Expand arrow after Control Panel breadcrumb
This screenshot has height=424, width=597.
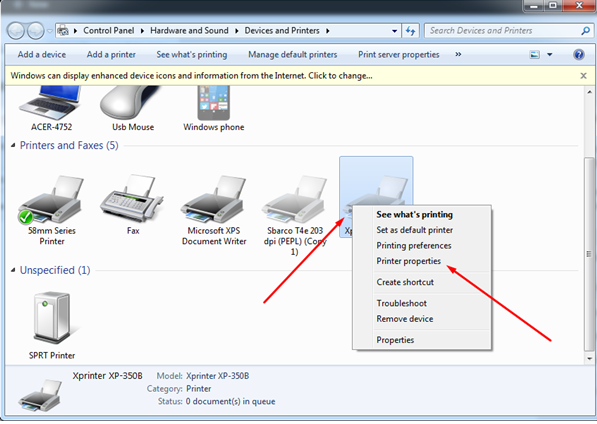point(142,31)
